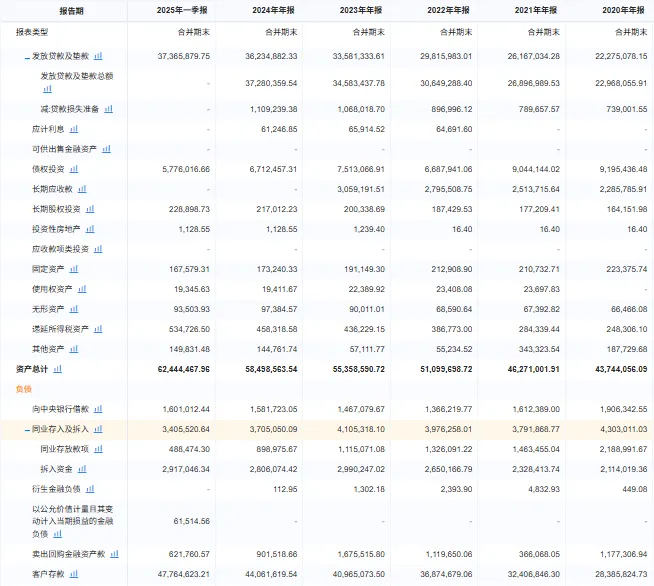The height and width of the screenshot is (586, 654).
Task: Open chart icon for 减:贷款损失准备
Action: click(108, 109)
